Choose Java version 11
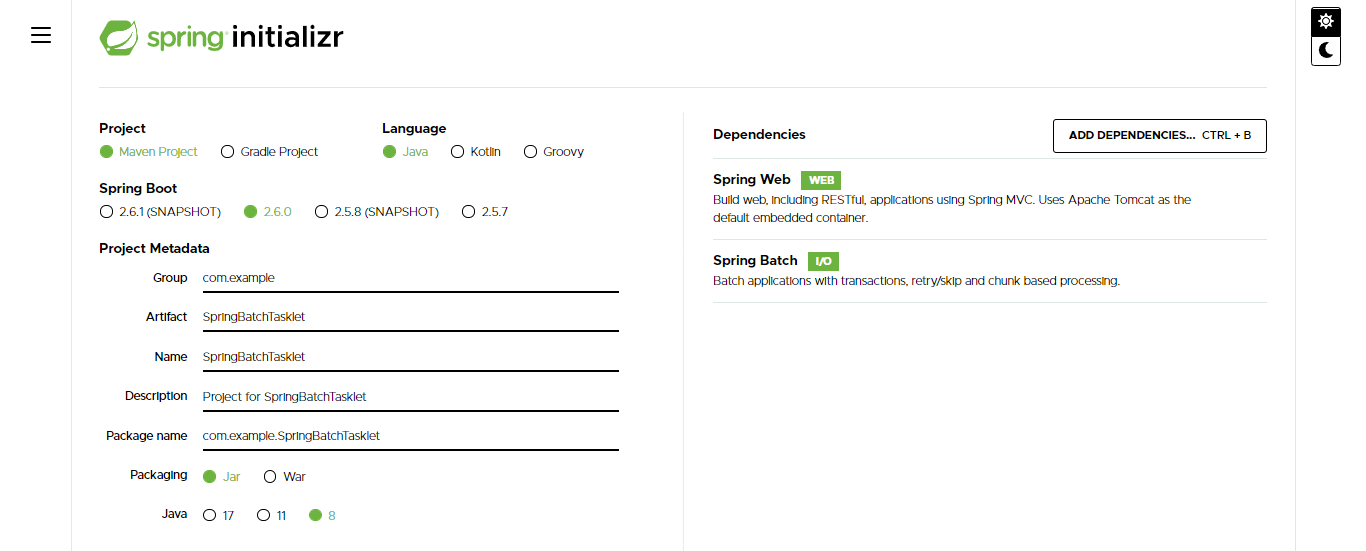The width and height of the screenshot is (1366, 551). tap(271, 516)
